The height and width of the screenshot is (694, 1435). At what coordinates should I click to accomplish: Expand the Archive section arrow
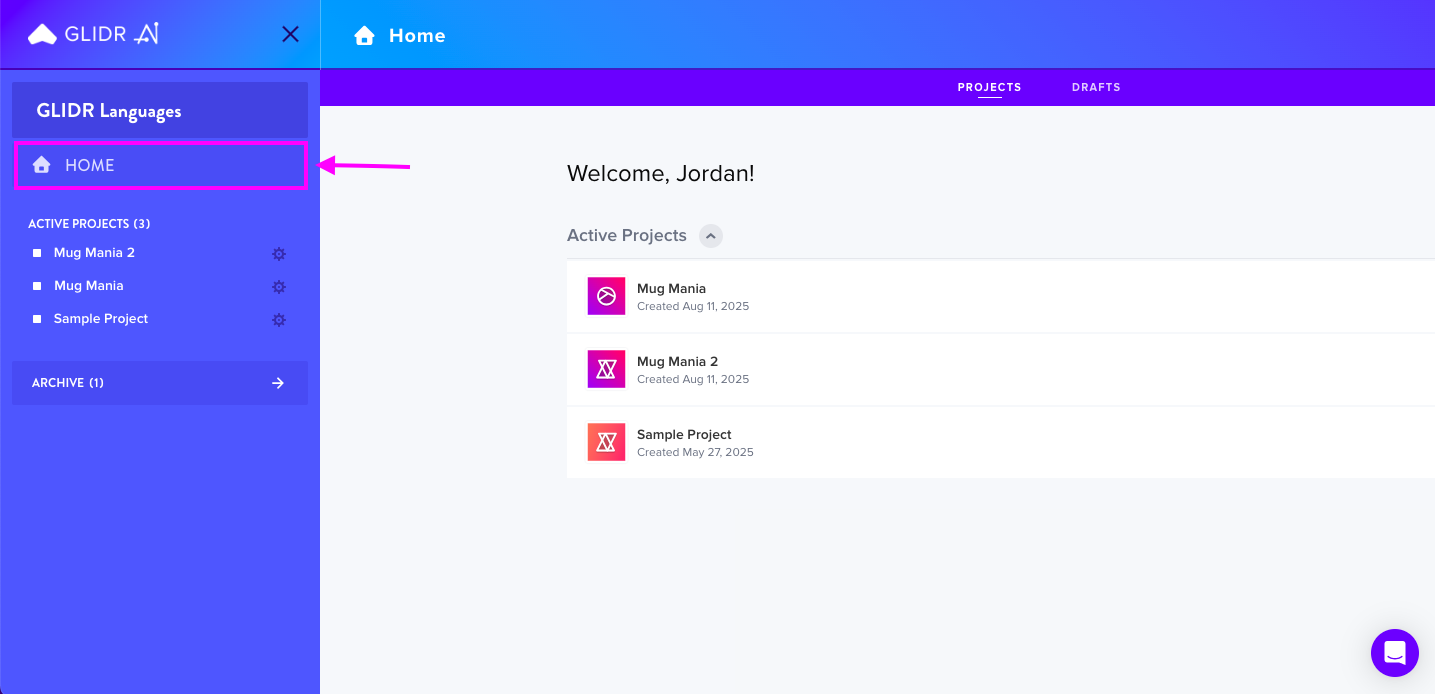pyautogui.click(x=278, y=383)
